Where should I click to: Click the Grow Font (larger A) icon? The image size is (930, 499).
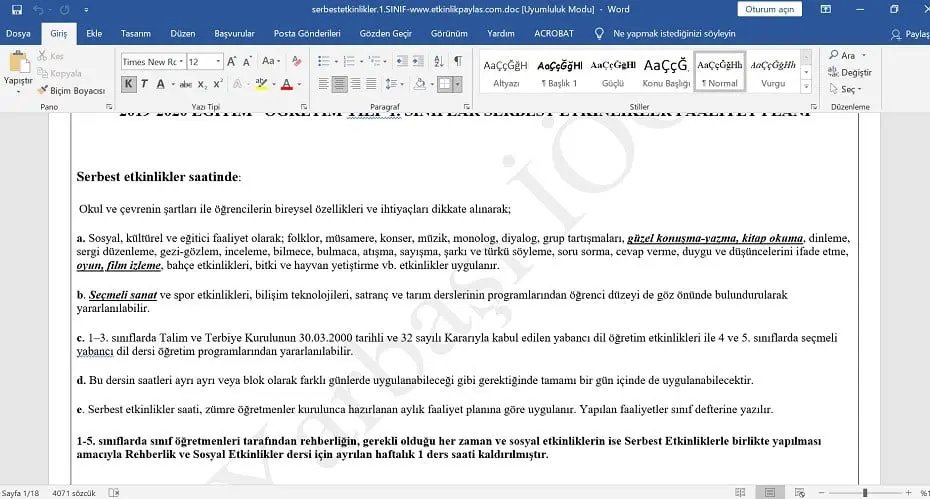231,61
